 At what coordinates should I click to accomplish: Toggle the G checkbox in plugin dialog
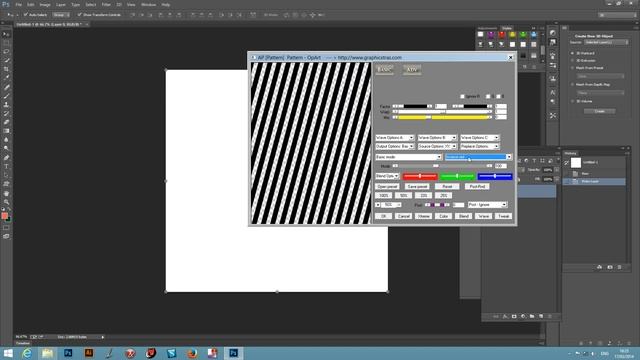coord(488,96)
